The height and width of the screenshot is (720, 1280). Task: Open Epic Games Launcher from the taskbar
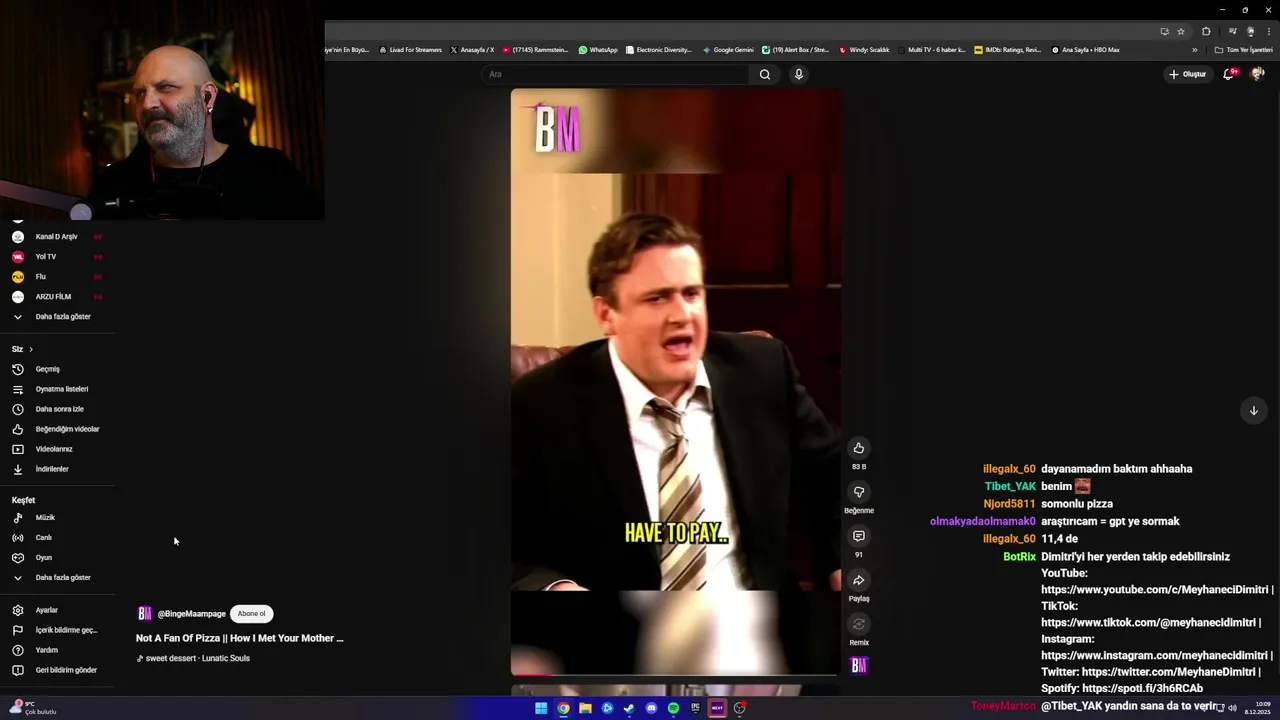695,708
